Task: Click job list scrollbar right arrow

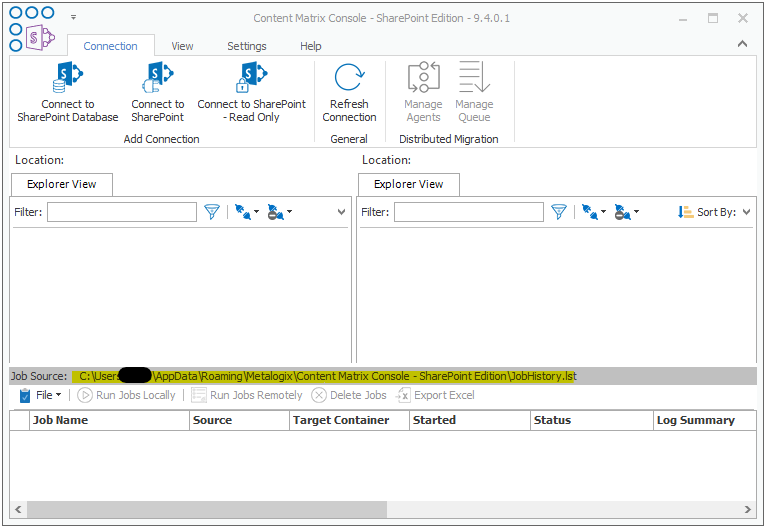Action: coord(747,509)
